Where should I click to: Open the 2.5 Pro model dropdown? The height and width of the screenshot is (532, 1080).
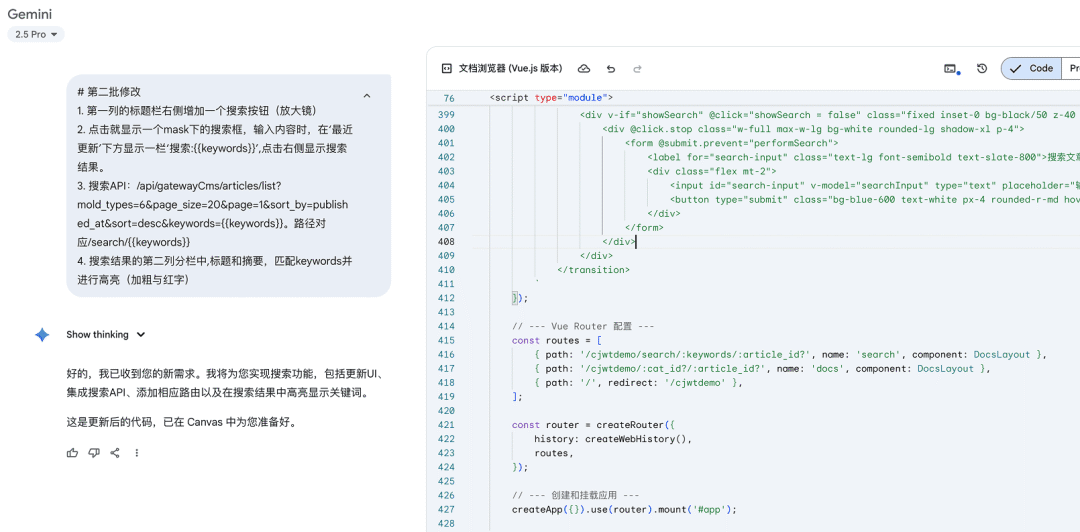[x=36, y=34]
